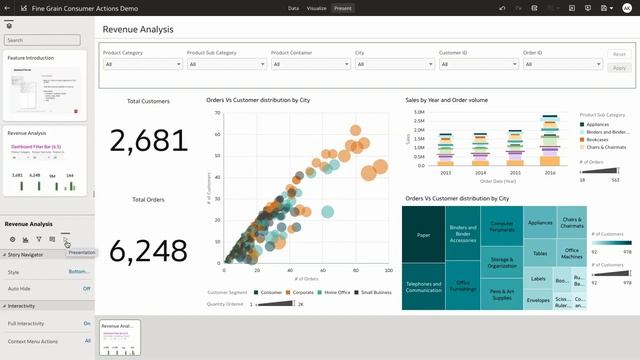Select the Office Machines treemap tile
The width and height of the screenshot is (640, 360).
click(571, 253)
